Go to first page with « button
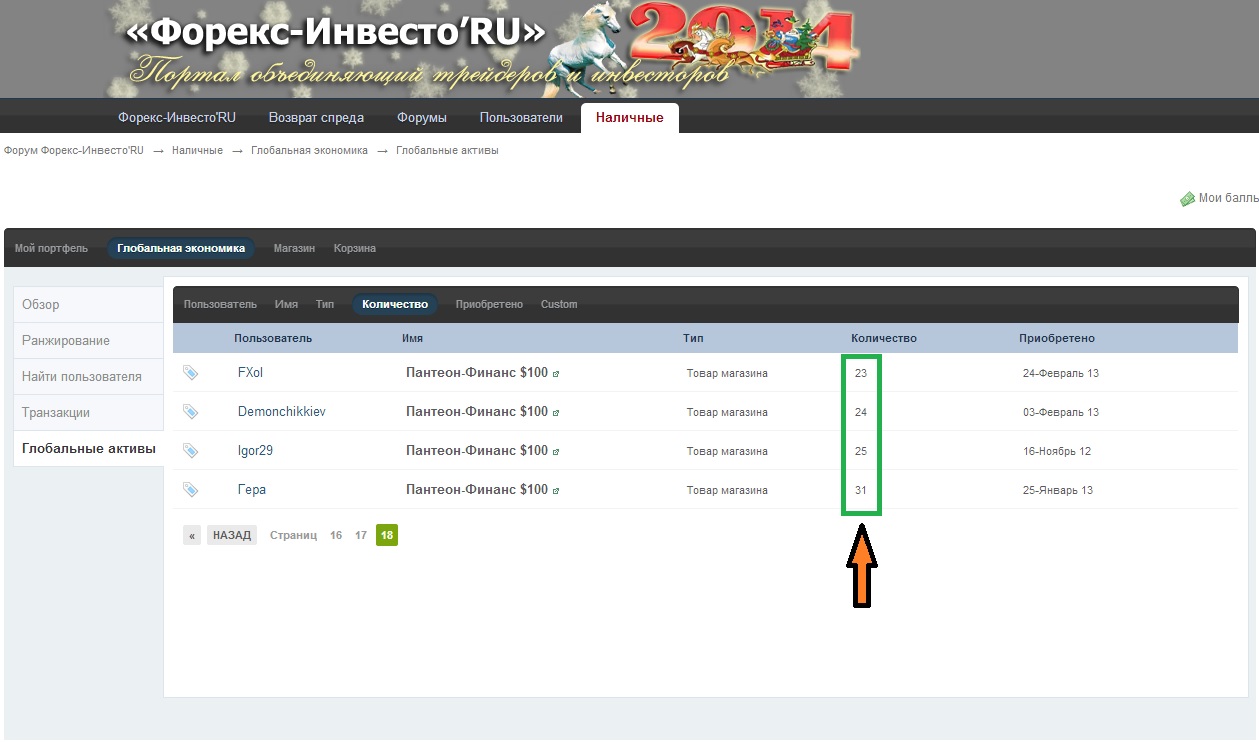1259x743 pixels. coord(192,535)
